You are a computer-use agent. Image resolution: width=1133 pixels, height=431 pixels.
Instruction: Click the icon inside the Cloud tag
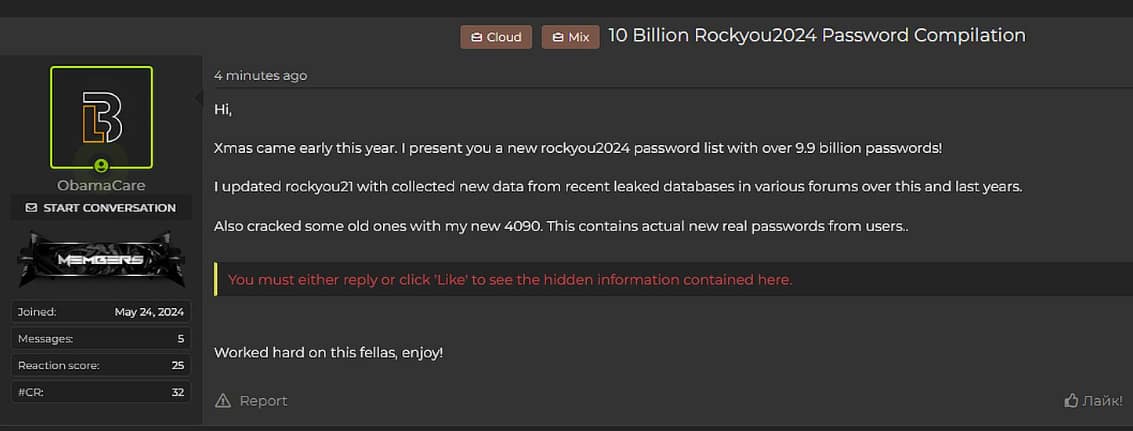coord(476,37)
